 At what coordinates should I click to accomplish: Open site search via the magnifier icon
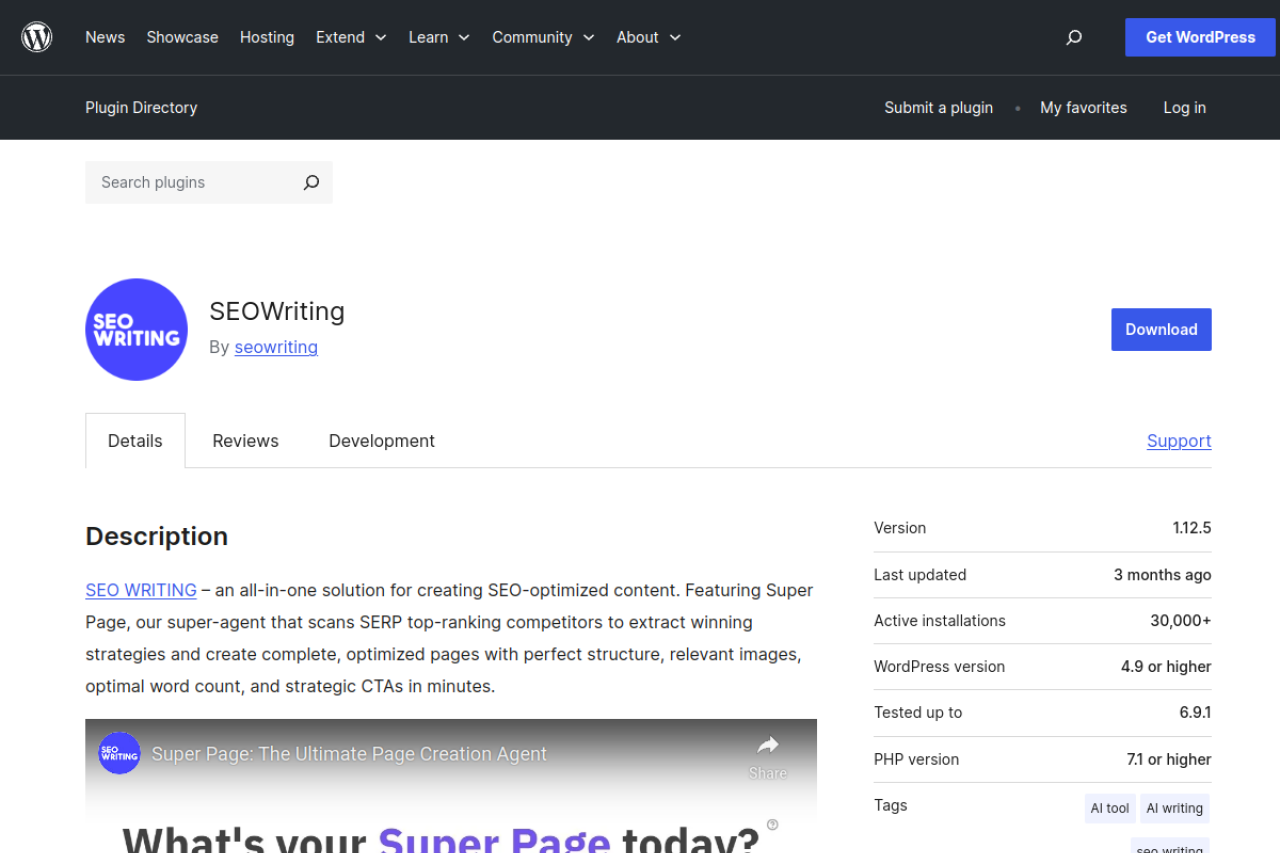point(1074,37)
